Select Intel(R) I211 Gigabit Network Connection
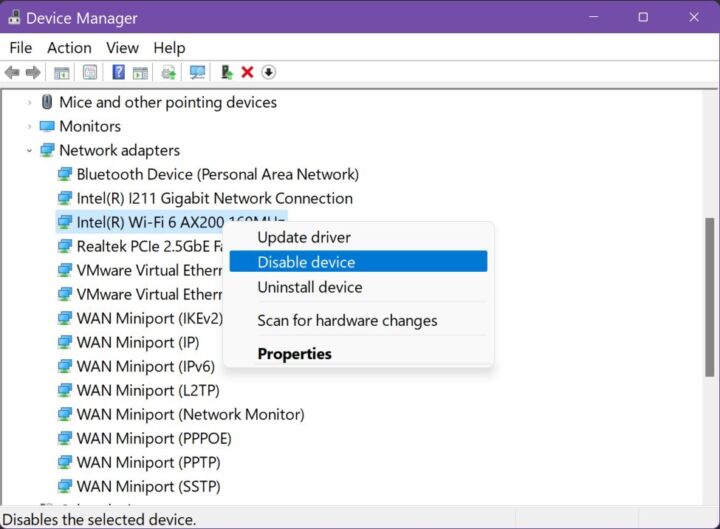The height and width of the screenshot is (529, 720). [x=214, y=198]
